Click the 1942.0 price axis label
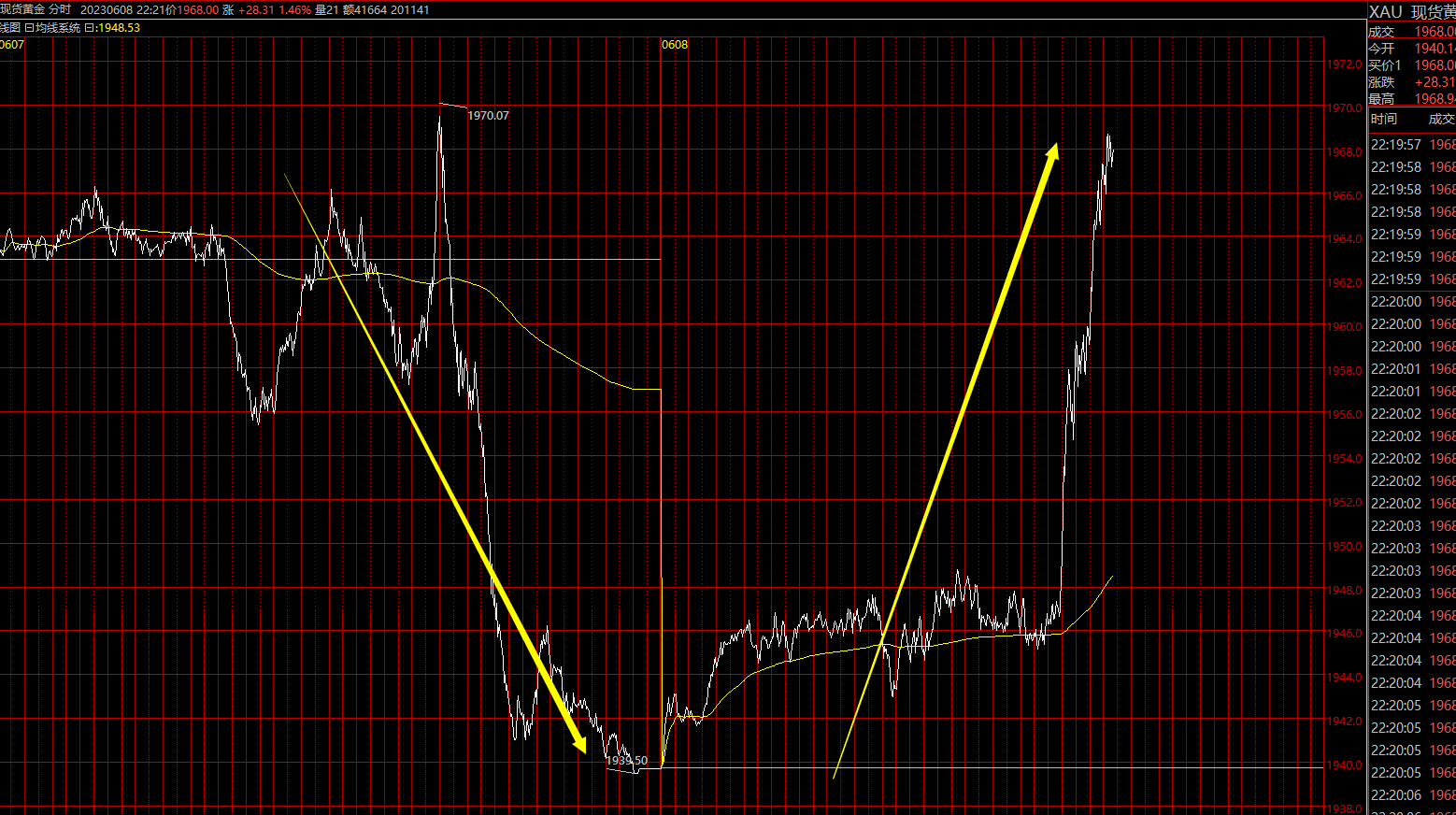Viewport: 1456px width, 815px height. pos(1344,722)
